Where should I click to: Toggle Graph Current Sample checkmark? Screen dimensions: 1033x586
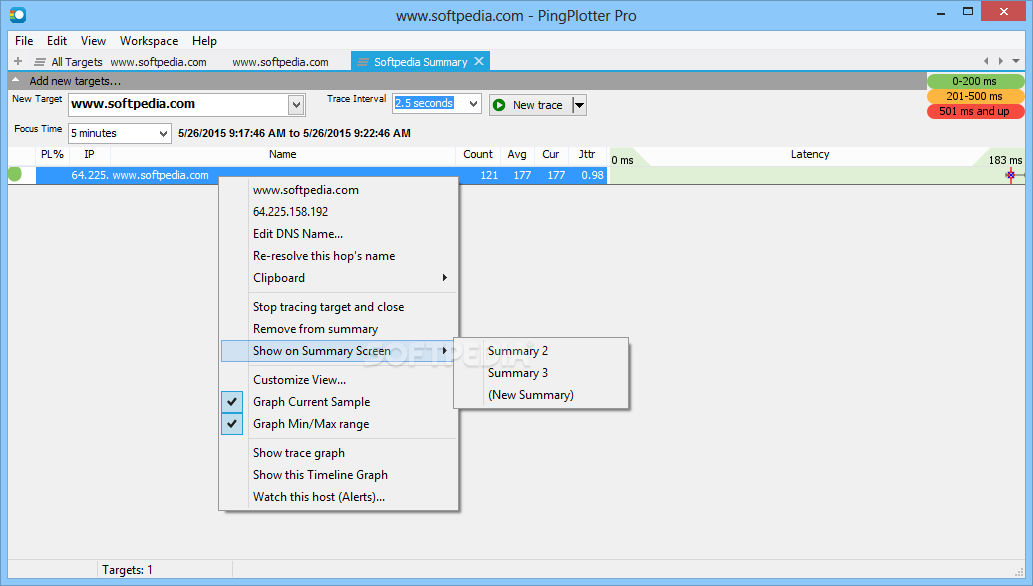click(x=232, y=401)
